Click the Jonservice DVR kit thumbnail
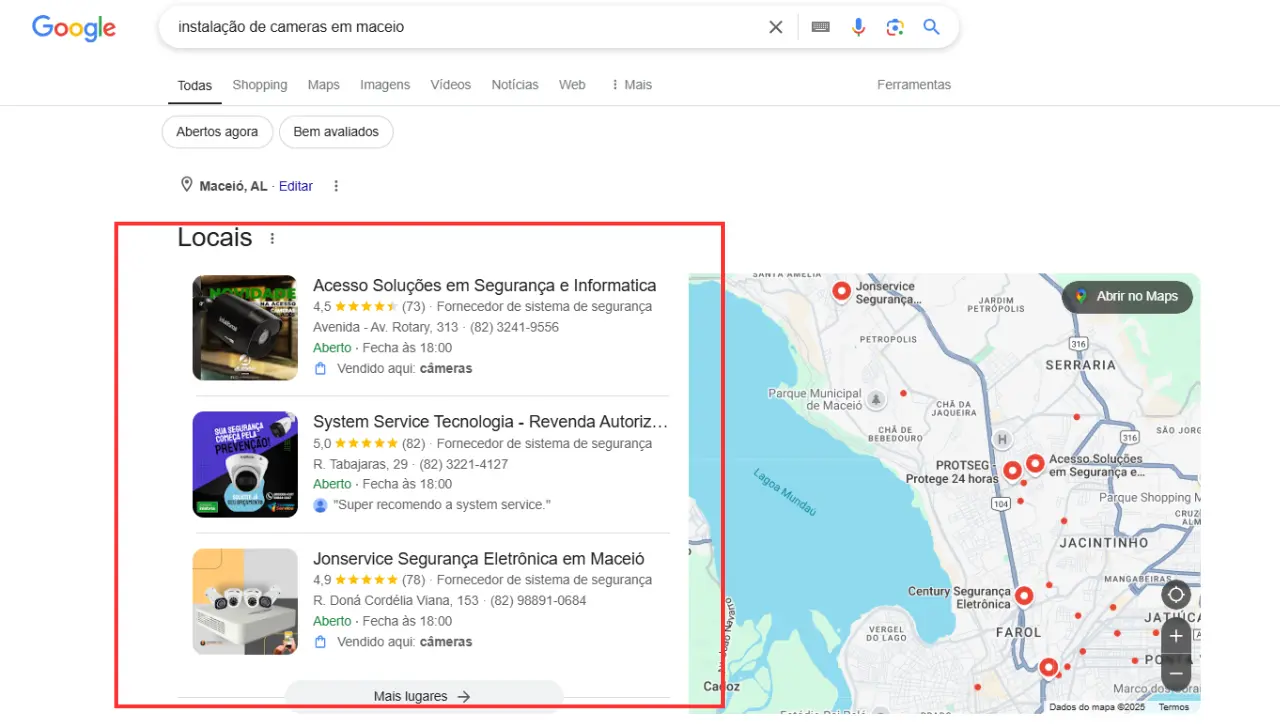 click(245, 601)
